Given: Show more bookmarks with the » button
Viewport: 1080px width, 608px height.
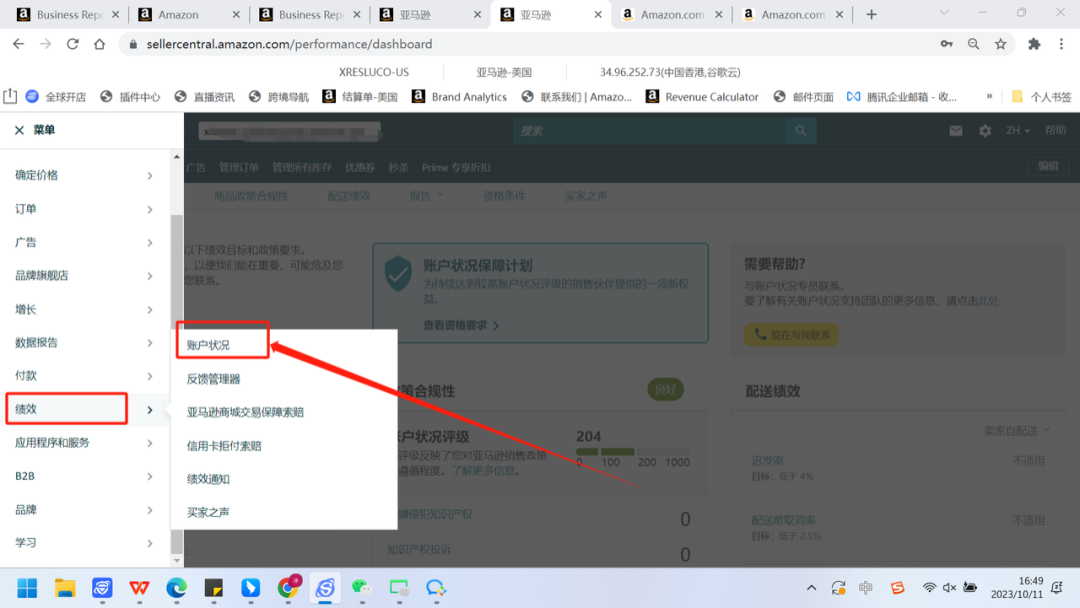Looking at the screenshot, I should [x=989, y=96].
